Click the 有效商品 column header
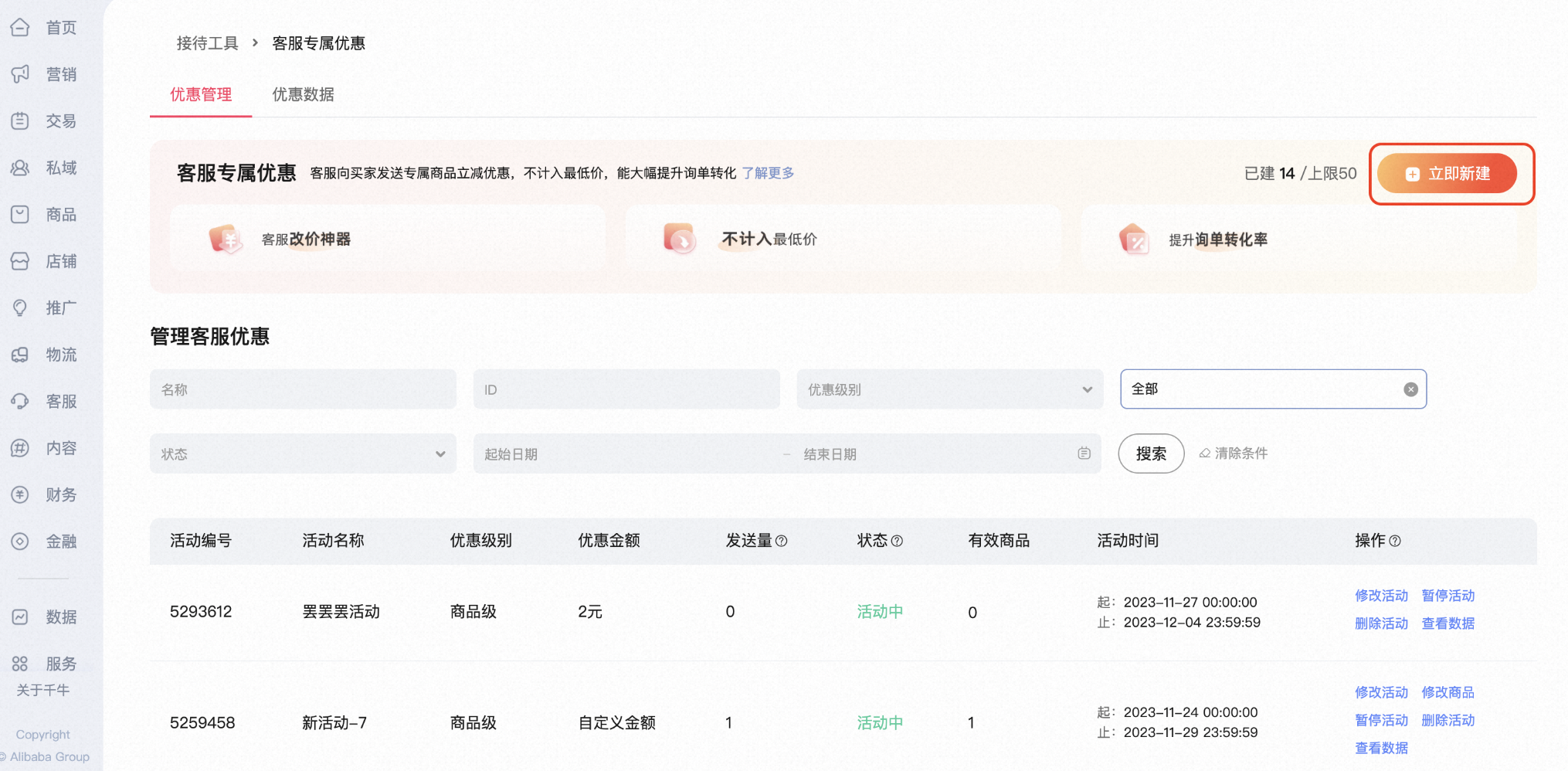Image resolution: width=1568 pixels, height=771 pixels. pyautogui.click(x=999, y=541)
